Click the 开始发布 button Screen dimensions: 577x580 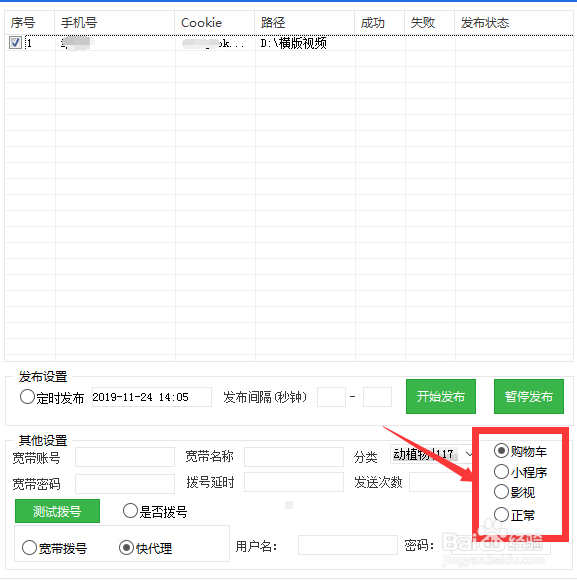441,397
